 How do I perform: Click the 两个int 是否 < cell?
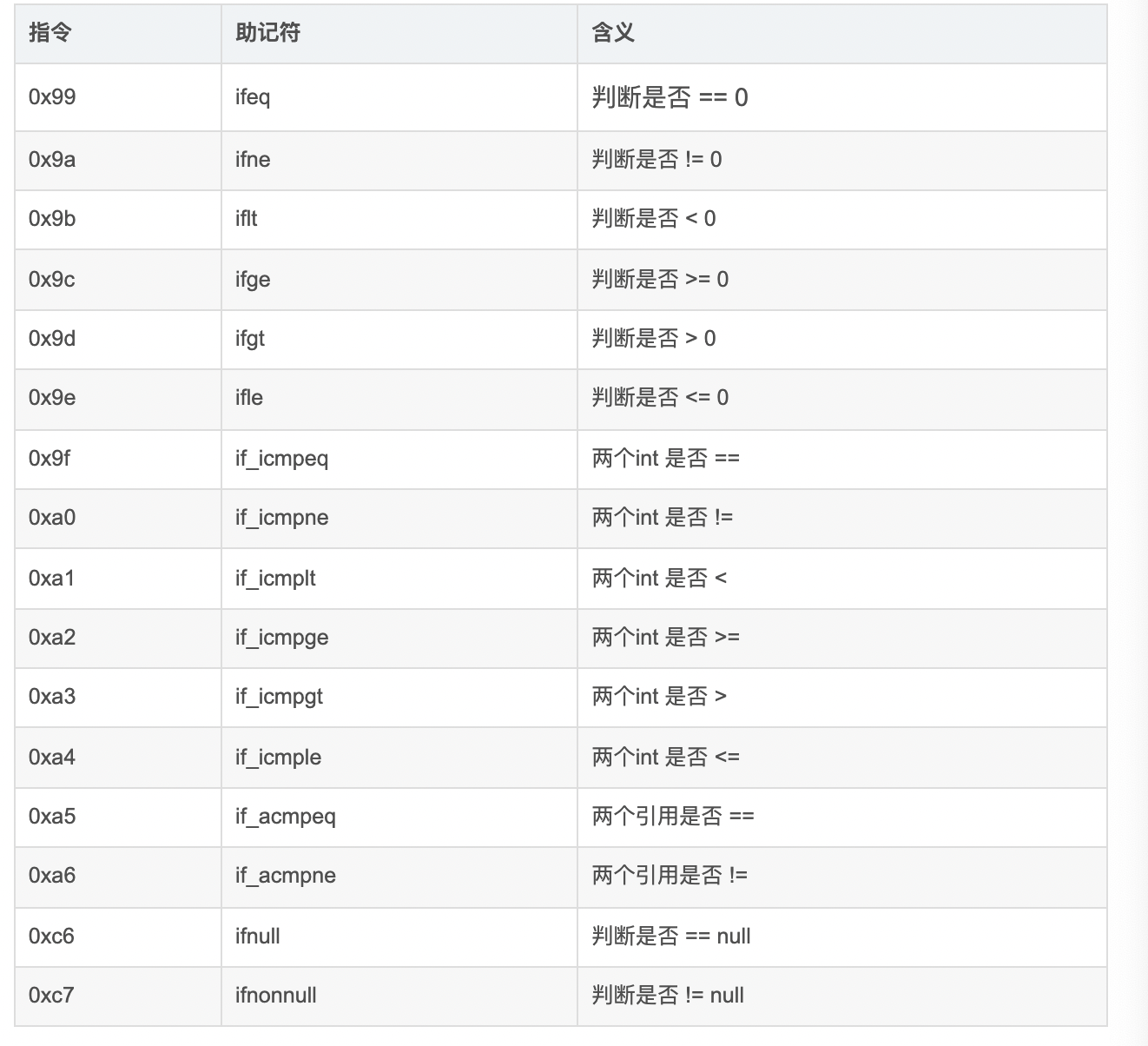842,579
